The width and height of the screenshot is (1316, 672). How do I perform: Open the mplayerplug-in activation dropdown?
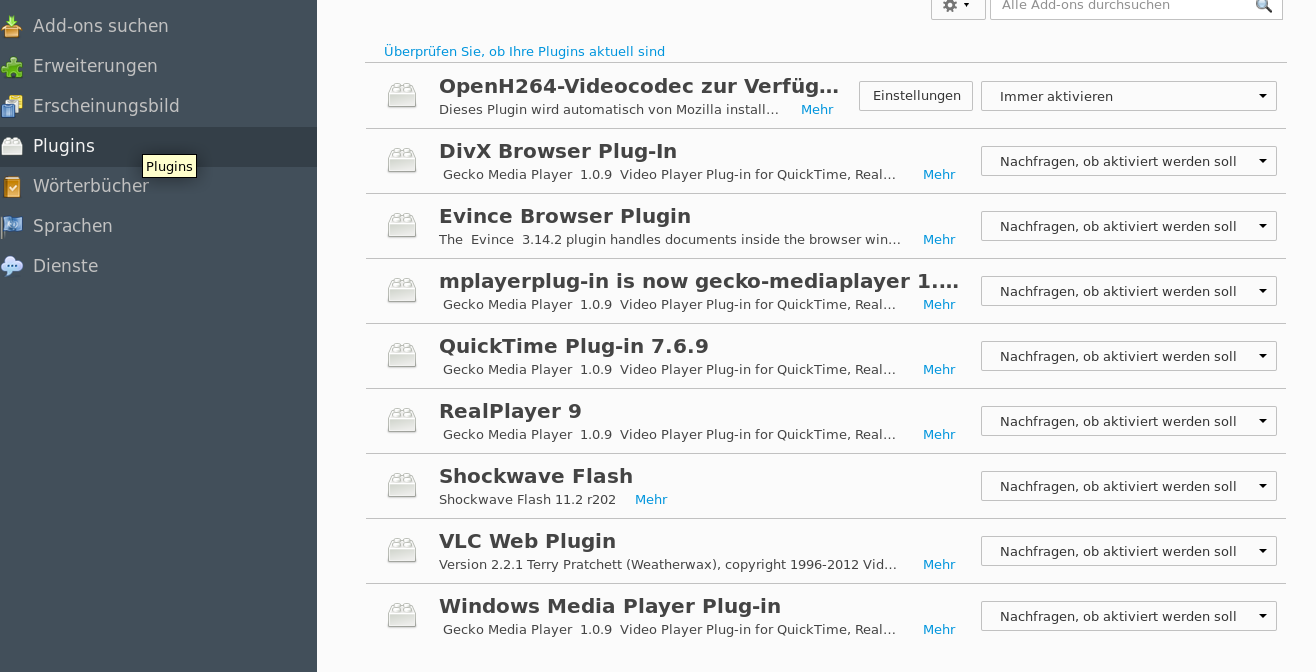pos(1128,291)
